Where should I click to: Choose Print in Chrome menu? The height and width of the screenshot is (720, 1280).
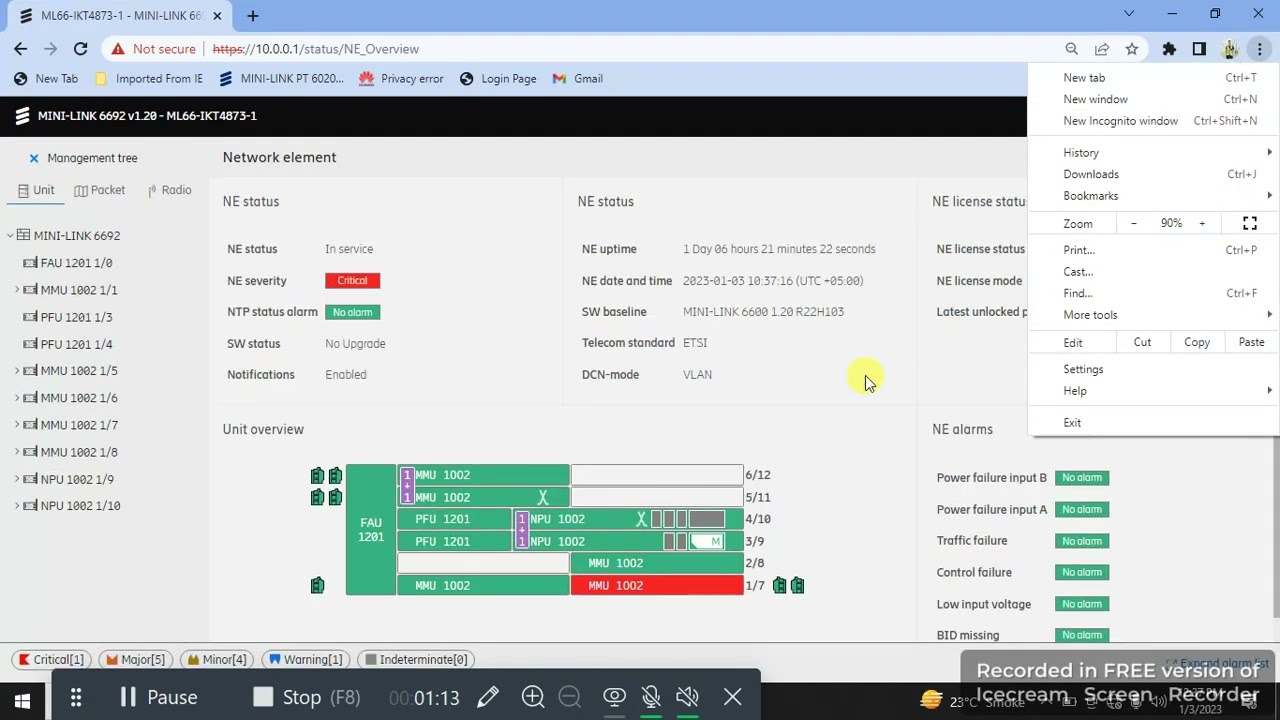pyautogui.click(x=1154, y=250)
